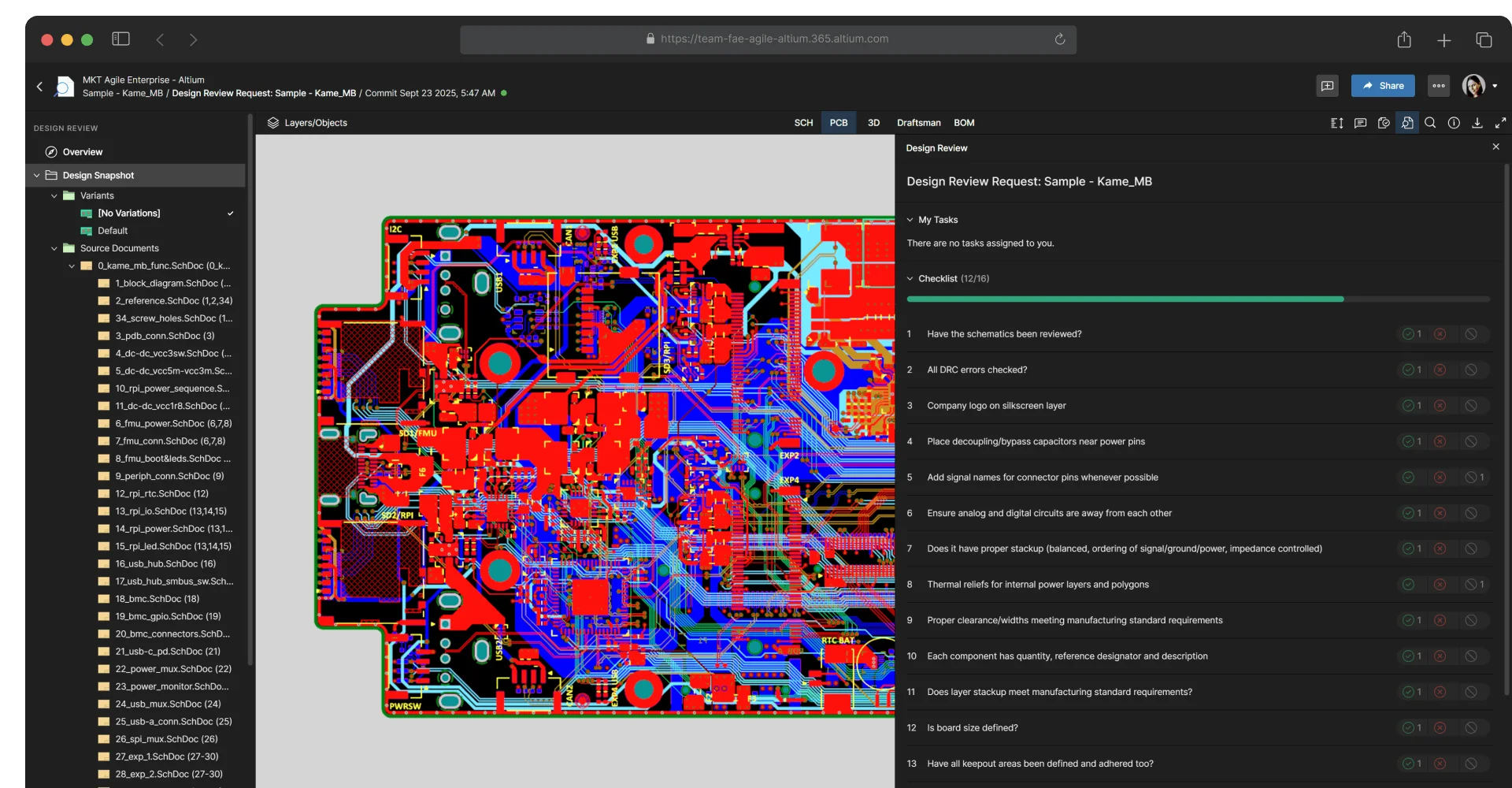Image resolution: width=1512 pixels, height=788 pixels.
Task: Collapse the Design Snapshot tree section
Action: click(36, 176)
